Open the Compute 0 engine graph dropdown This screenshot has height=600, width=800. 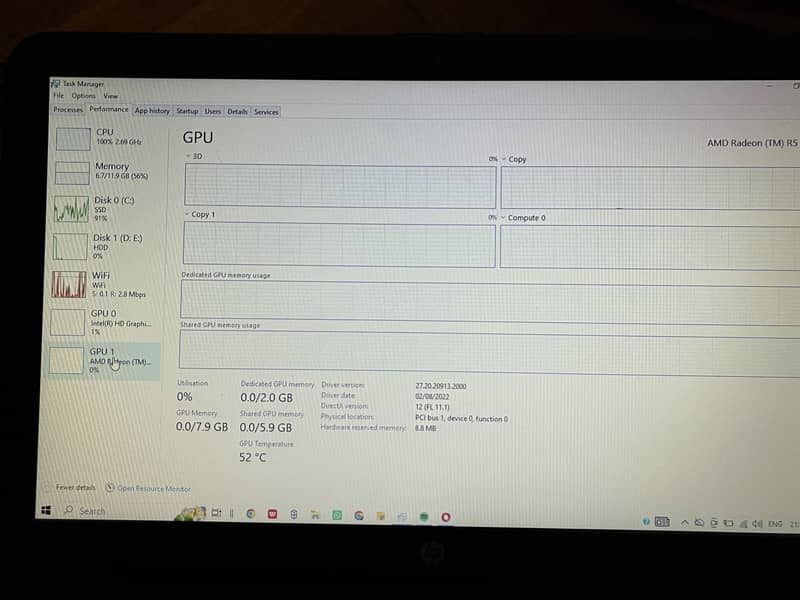tap(523, 217)
